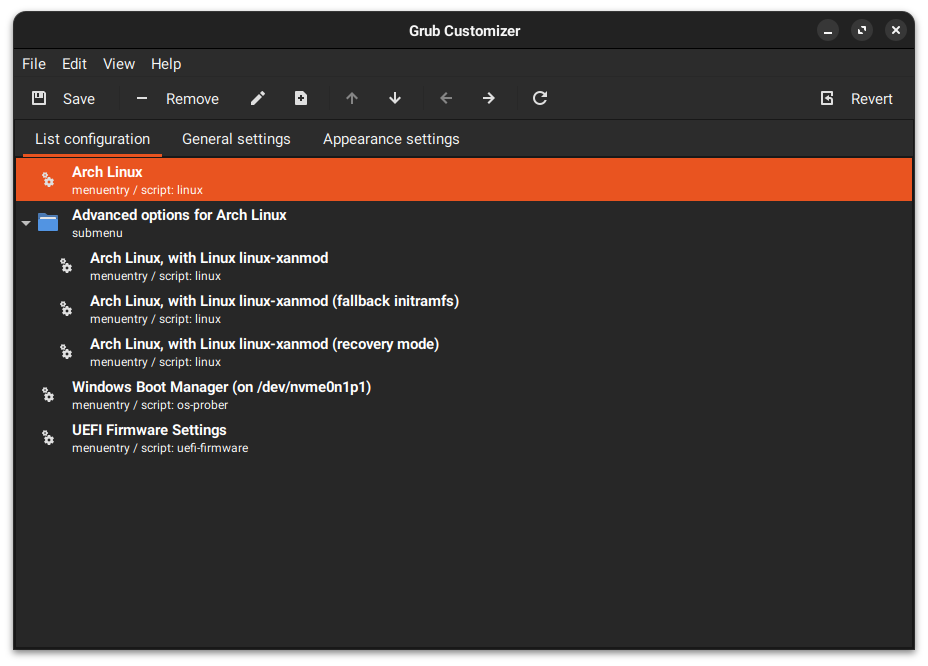Open the Edit menu

[74, 64]
